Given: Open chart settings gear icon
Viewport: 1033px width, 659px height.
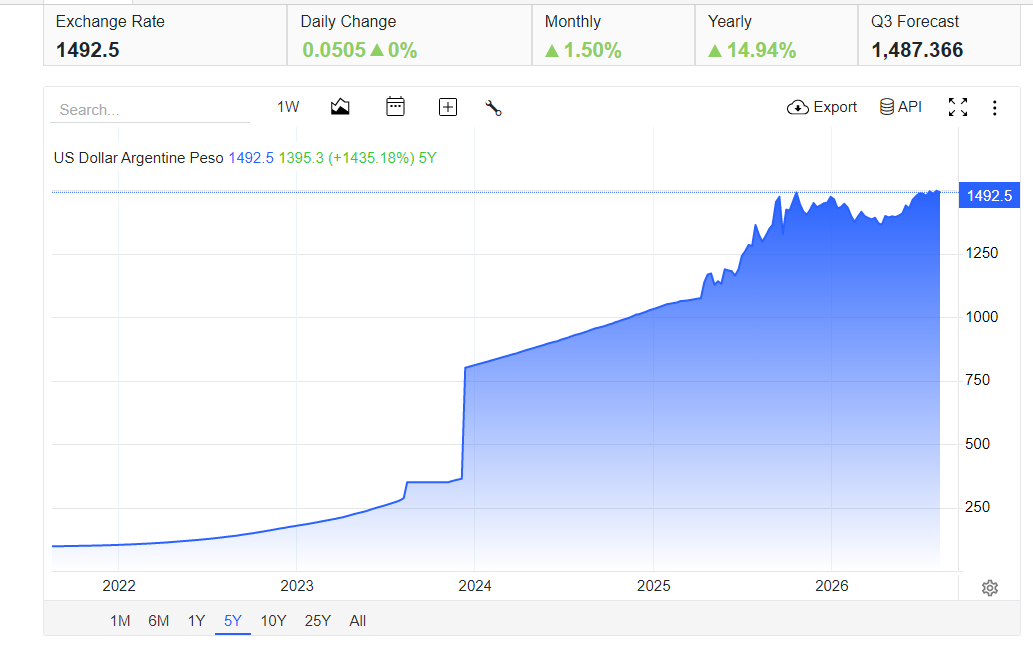Looking at the screenshot, I should pos(990,588).
